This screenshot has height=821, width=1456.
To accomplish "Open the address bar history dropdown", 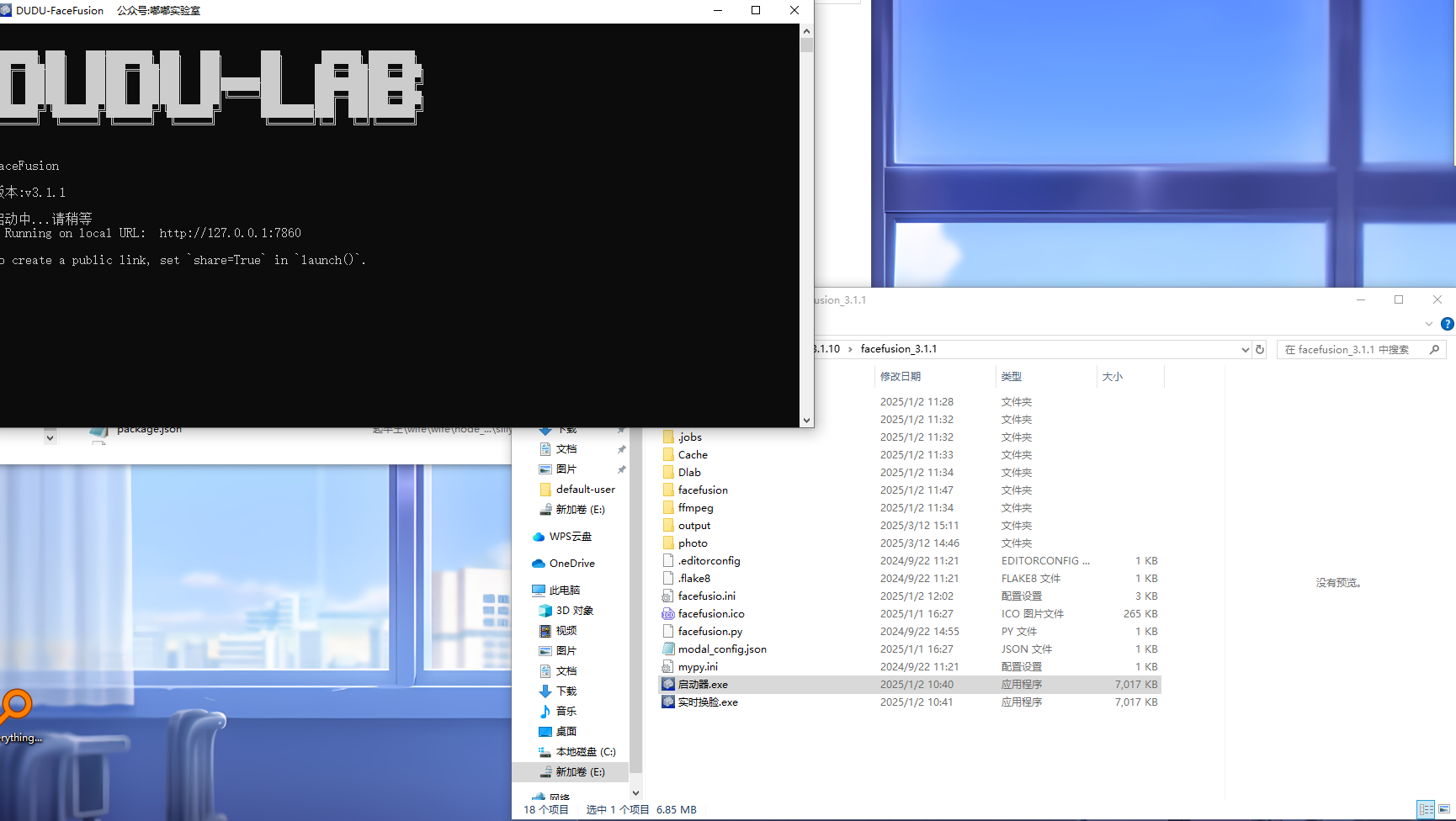I will click(x=1245, y=349).
